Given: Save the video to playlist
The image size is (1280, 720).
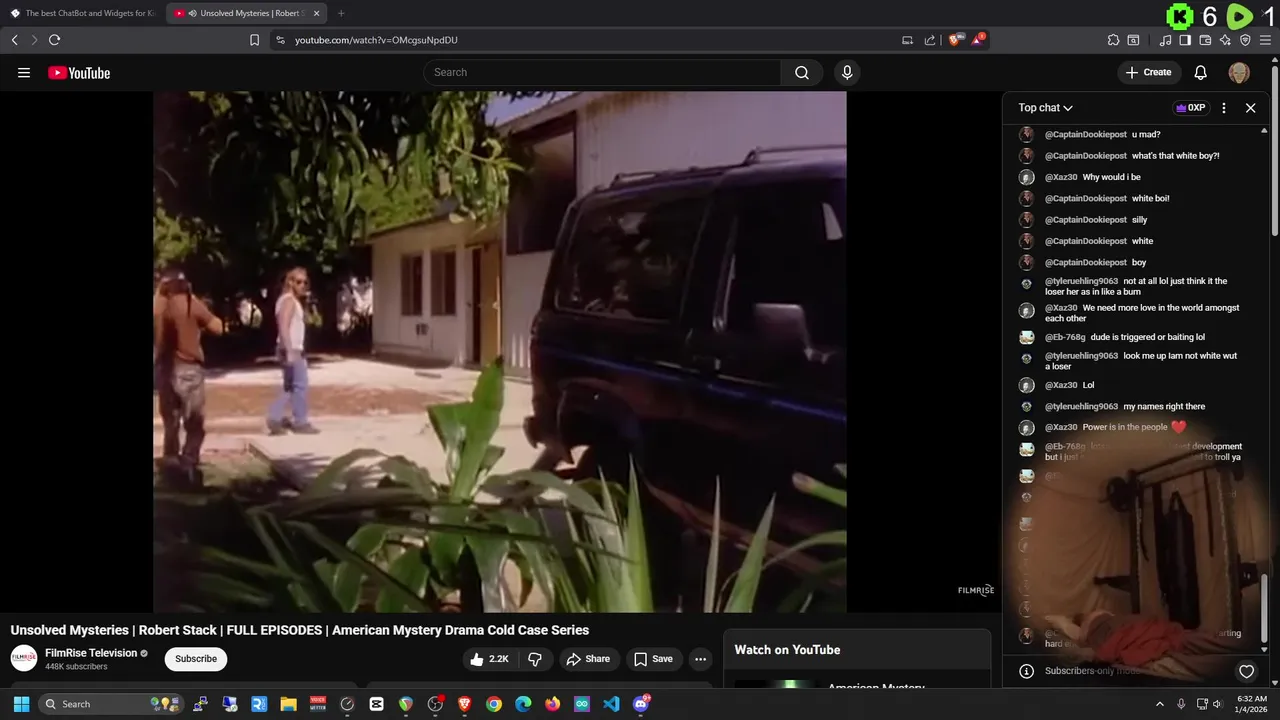Looking at the screenshot, I should (x=653, y=659).
